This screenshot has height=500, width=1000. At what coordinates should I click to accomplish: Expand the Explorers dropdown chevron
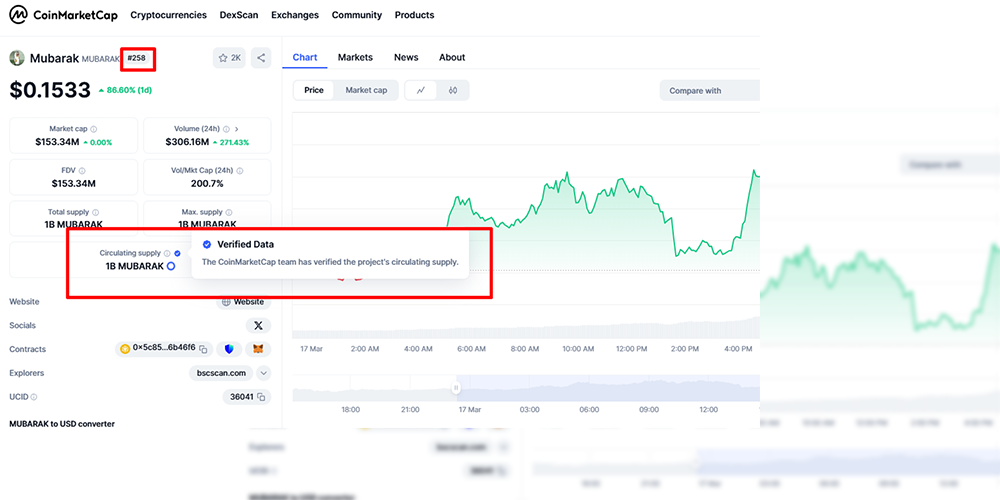263,373
